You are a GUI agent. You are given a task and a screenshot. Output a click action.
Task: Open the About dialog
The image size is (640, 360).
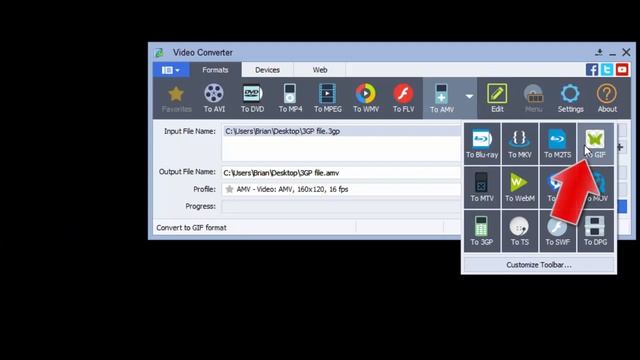(x=607, y=99)
